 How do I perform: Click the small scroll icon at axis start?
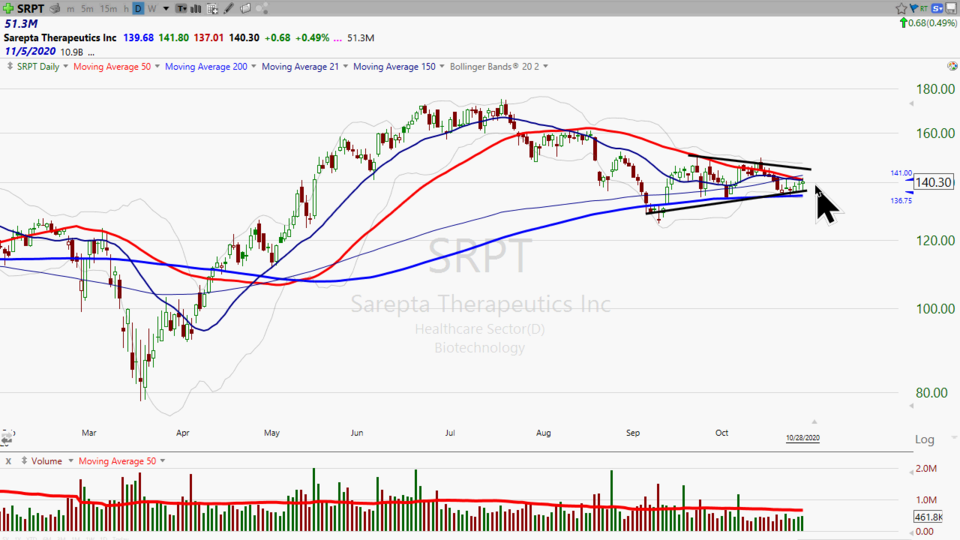click(x=7, y=437)
